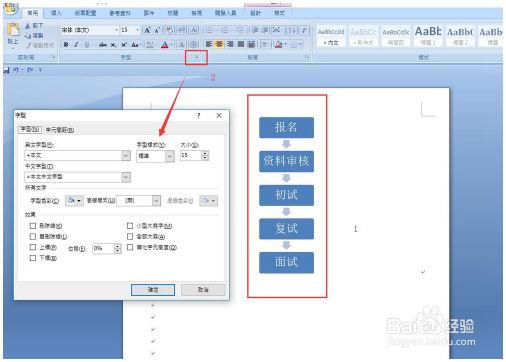Open the font style dropdown in dialog

pos(170,156)
